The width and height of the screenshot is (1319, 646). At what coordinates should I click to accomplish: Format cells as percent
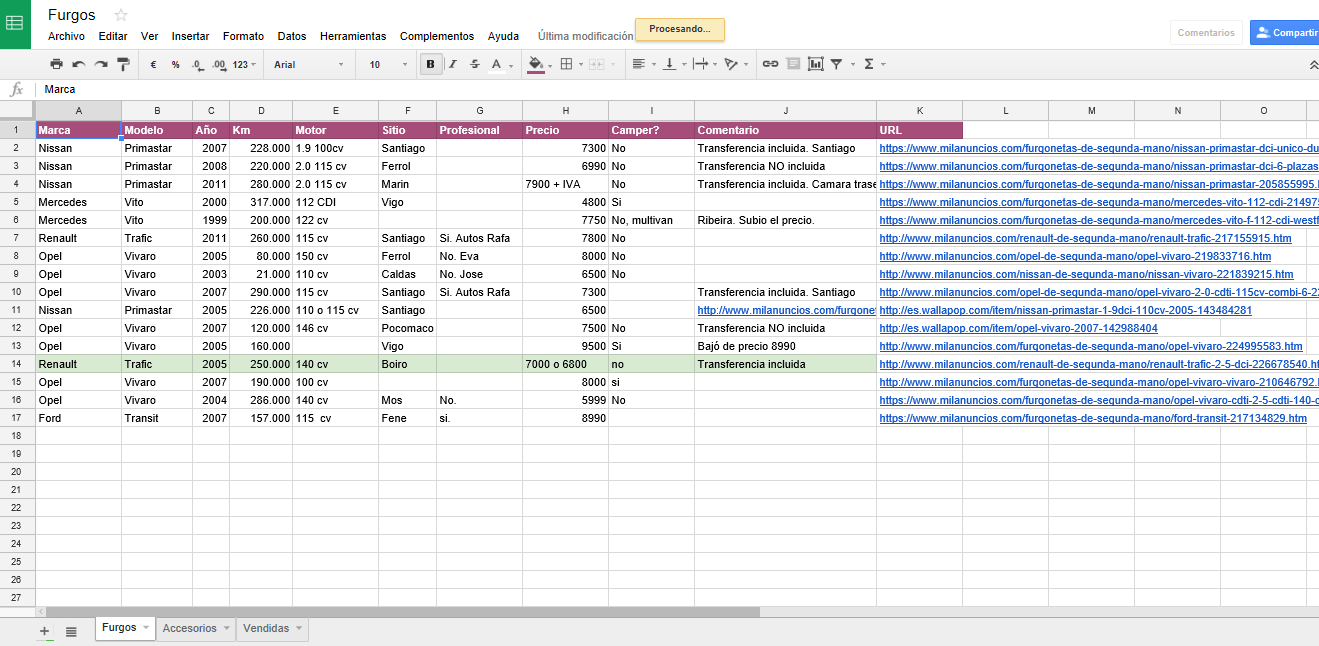(x=175, y=64)
